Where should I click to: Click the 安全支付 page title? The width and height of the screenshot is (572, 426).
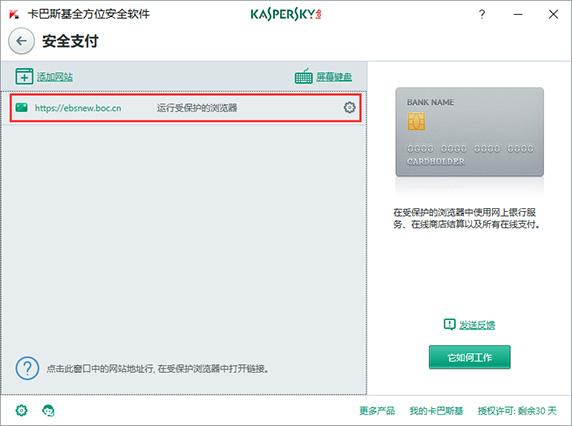pyautogui.click(x=70, y=41)
